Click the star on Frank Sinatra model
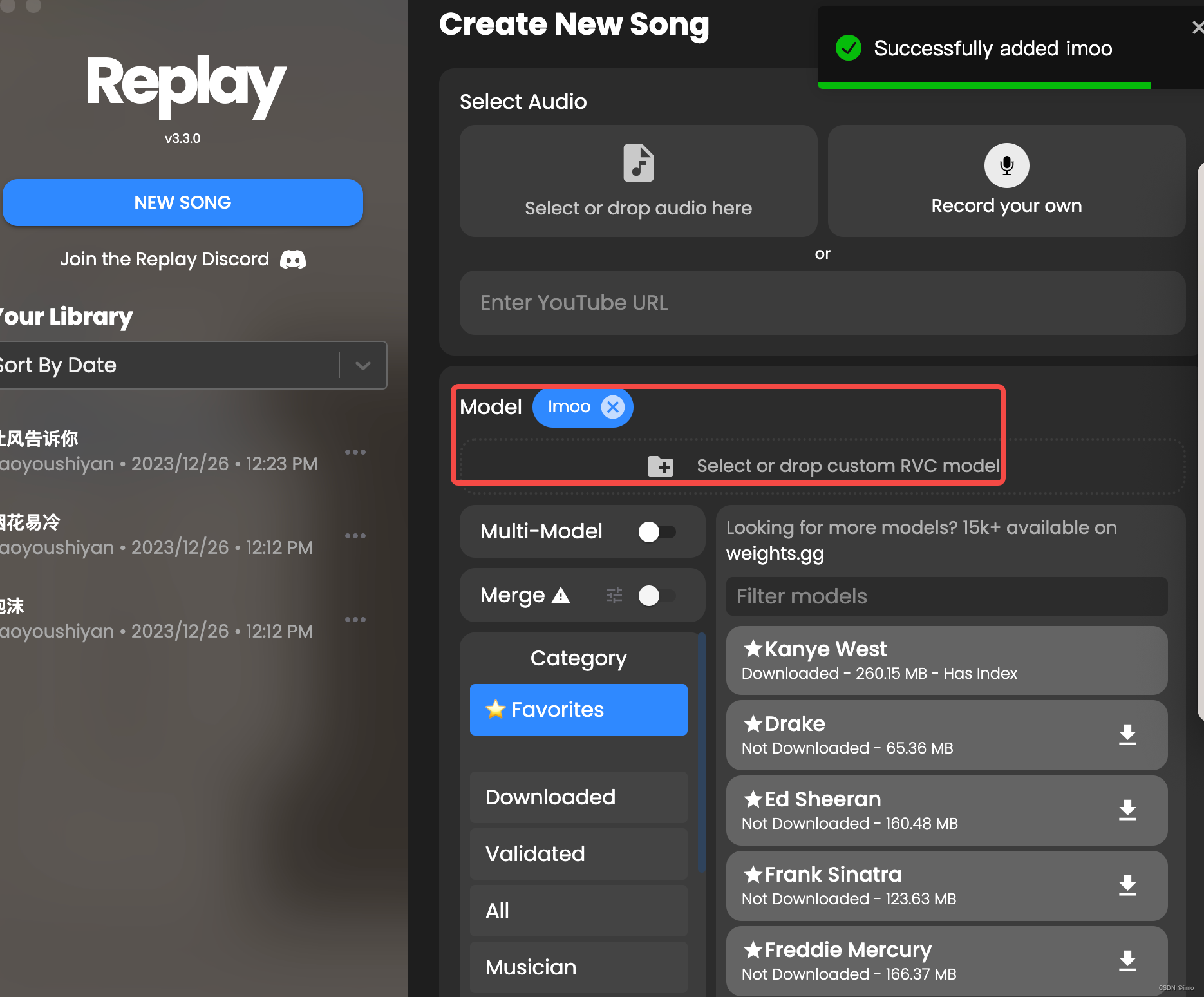 click(x=753, y=874)
